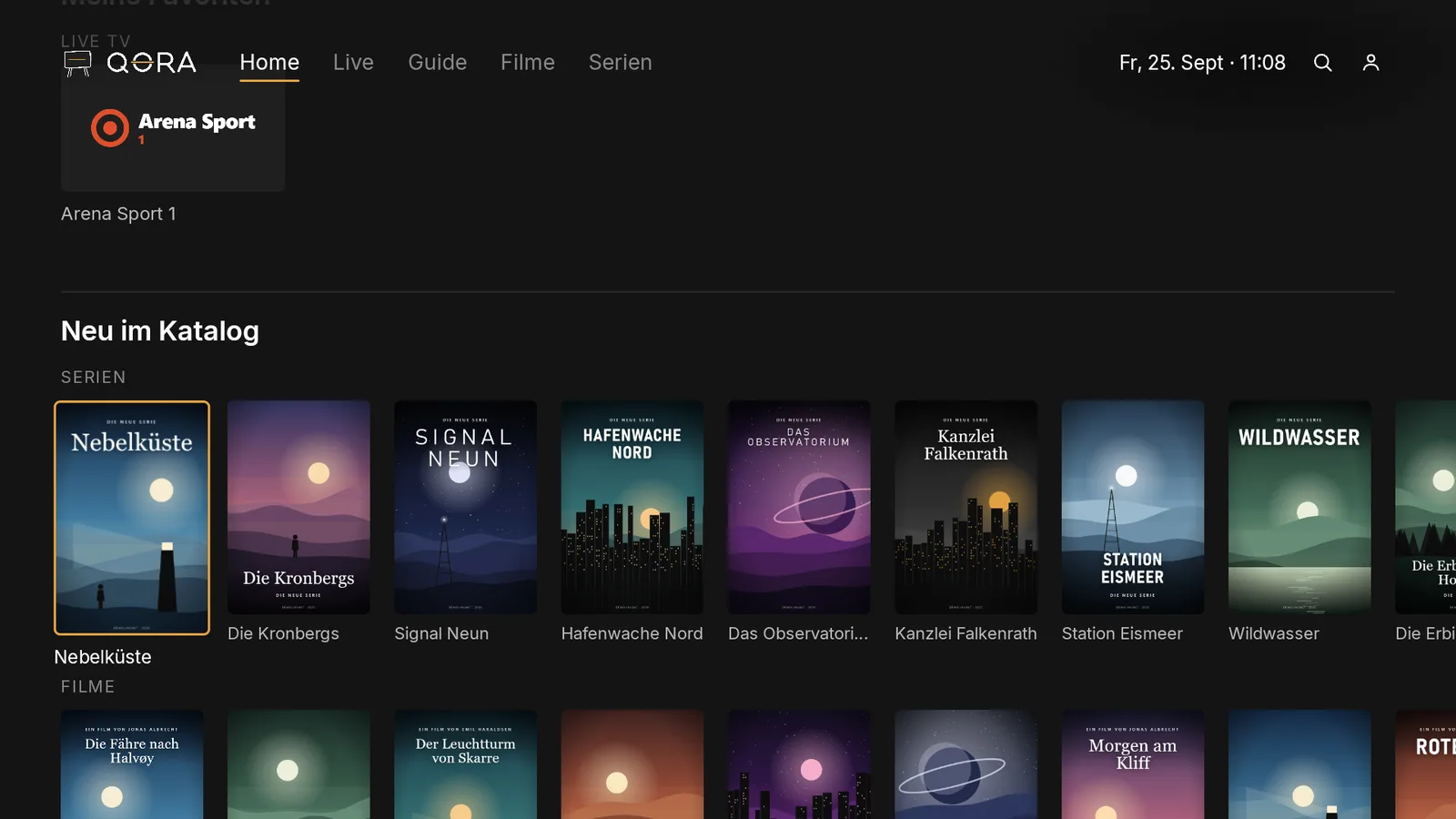Open the Signal Neun poster
This screenshot has height=819, width=1456.
coord(465,507)
